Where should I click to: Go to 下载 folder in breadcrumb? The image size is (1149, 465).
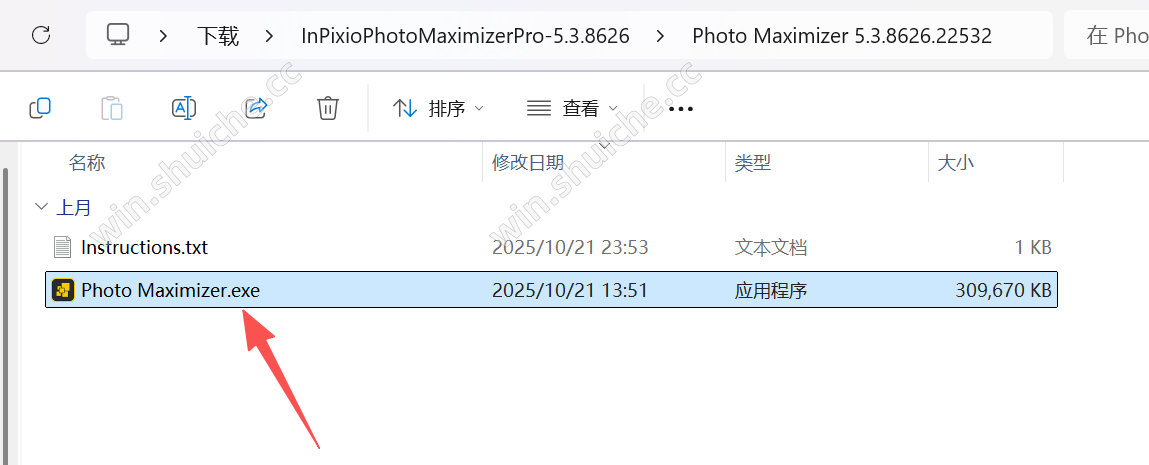click(218, 35)
